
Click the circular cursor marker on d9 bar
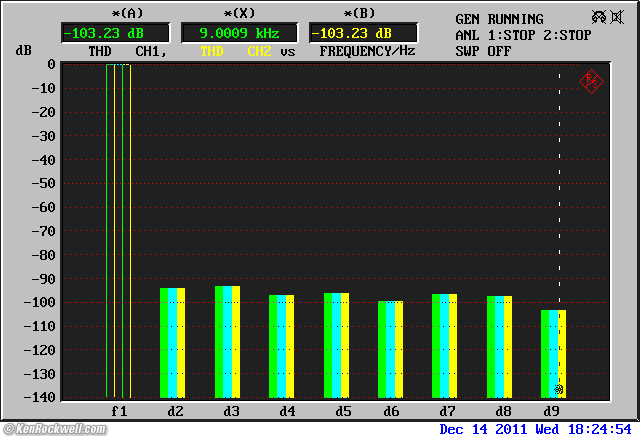coord(559,389)
